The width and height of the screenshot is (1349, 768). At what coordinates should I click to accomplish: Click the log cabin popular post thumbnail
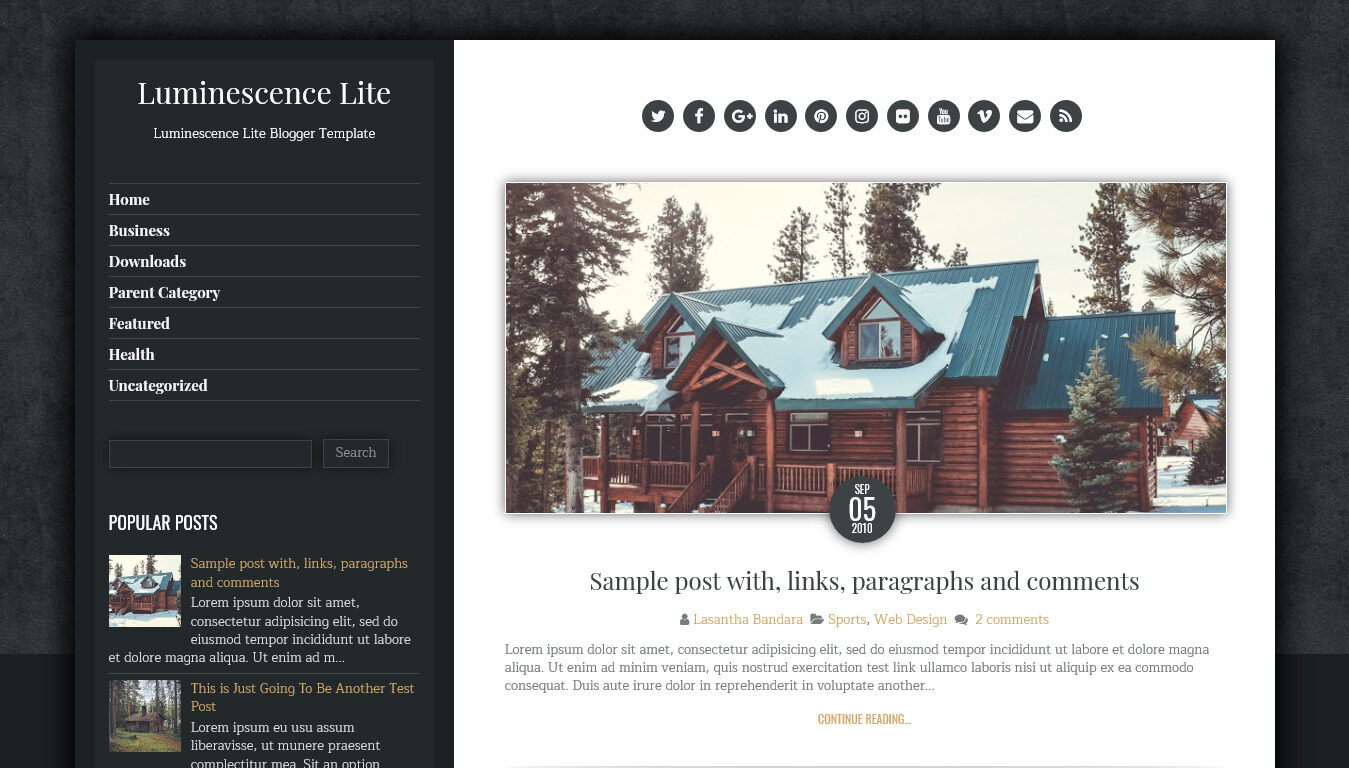click(x=145, y=716)
